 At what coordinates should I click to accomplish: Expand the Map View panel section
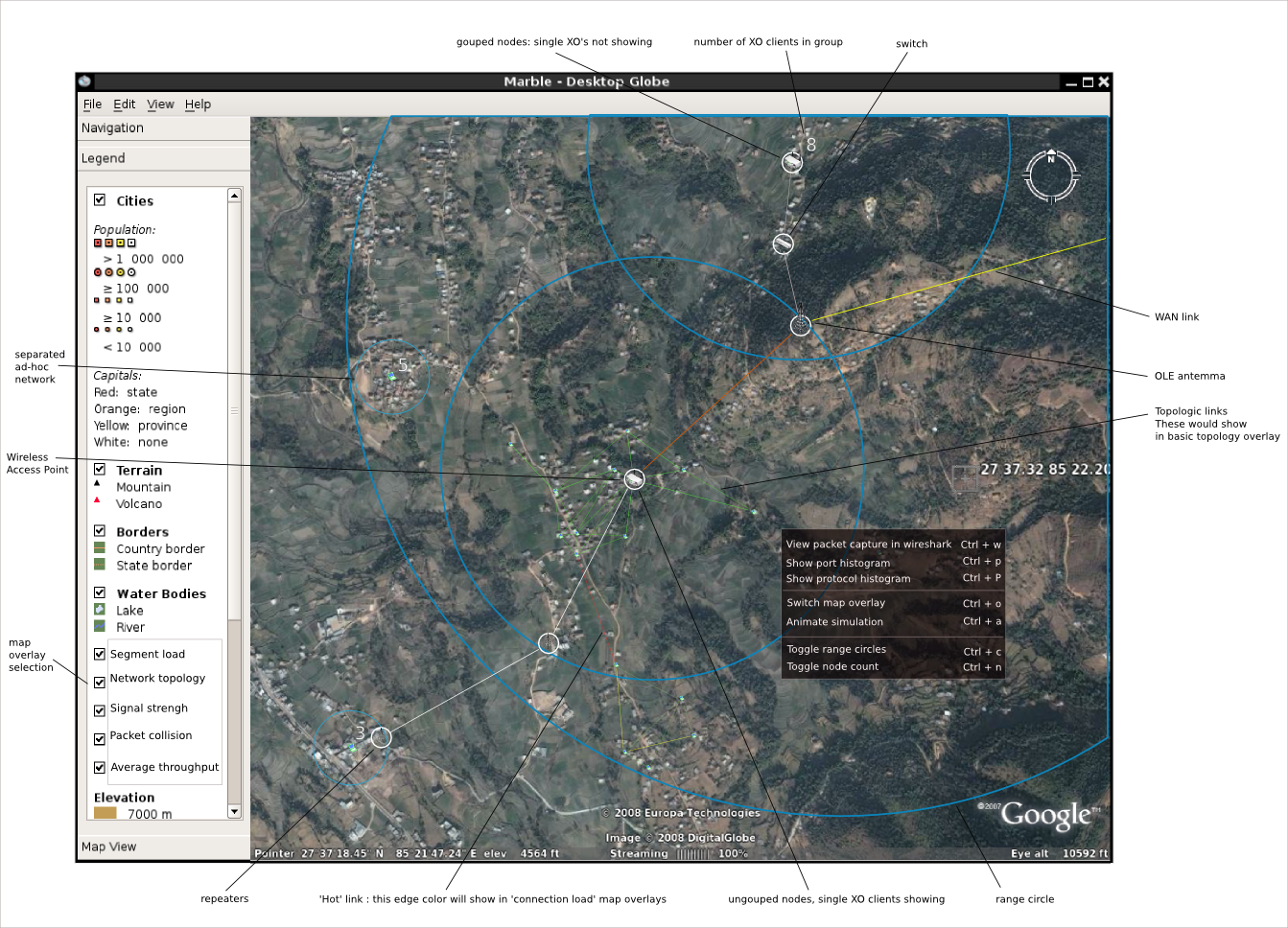click(x=109, y=847)
